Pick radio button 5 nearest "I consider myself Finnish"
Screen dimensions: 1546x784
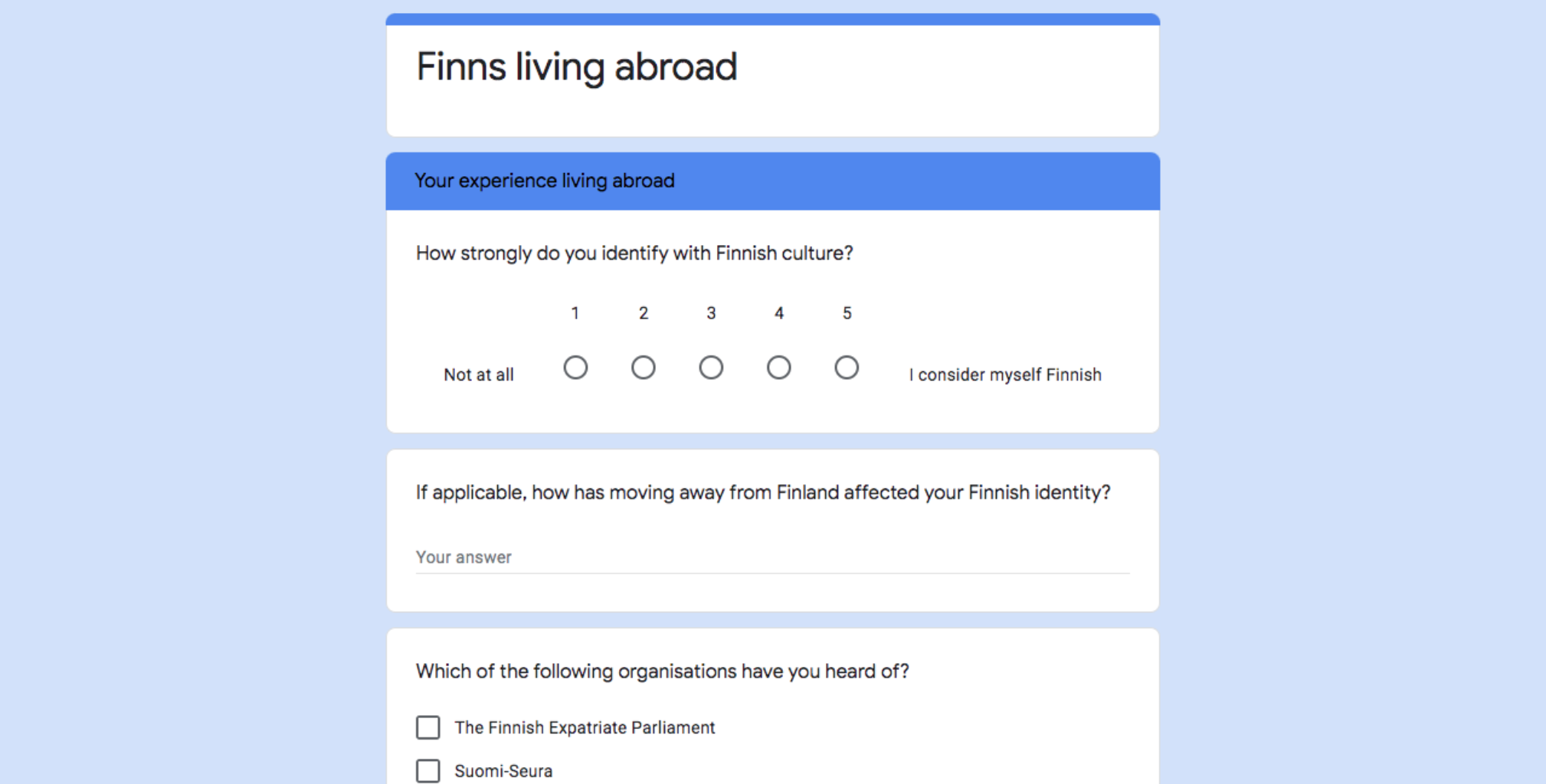tap(847, 367)
